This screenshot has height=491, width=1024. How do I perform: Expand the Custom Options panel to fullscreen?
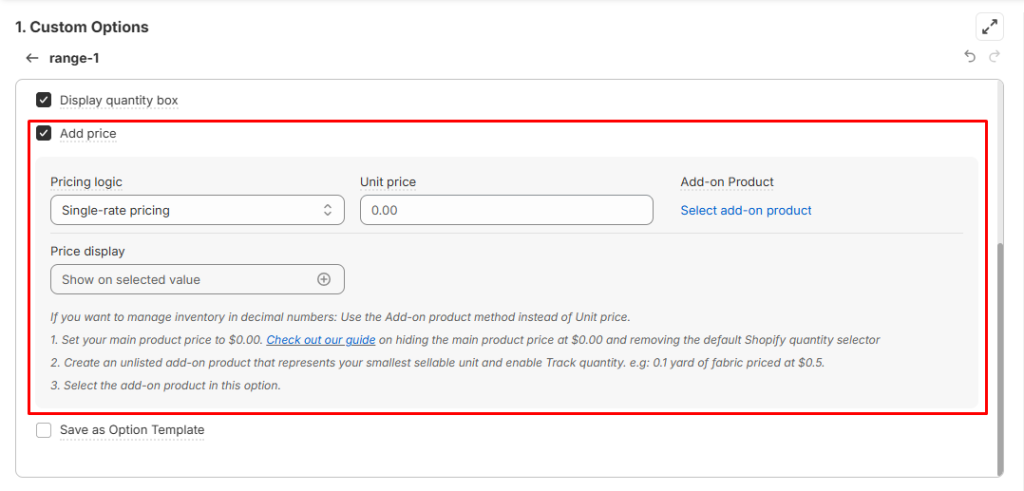(989, 27)
